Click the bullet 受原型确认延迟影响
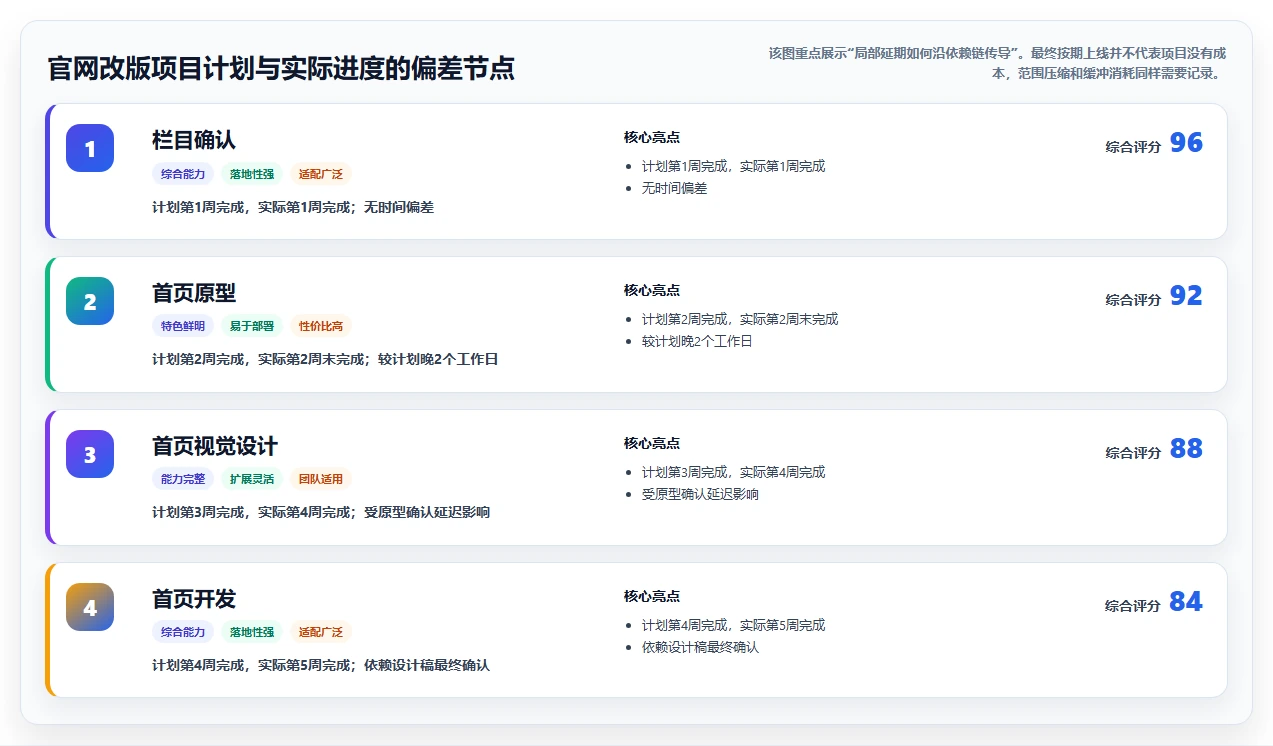 tap(700, 494)
